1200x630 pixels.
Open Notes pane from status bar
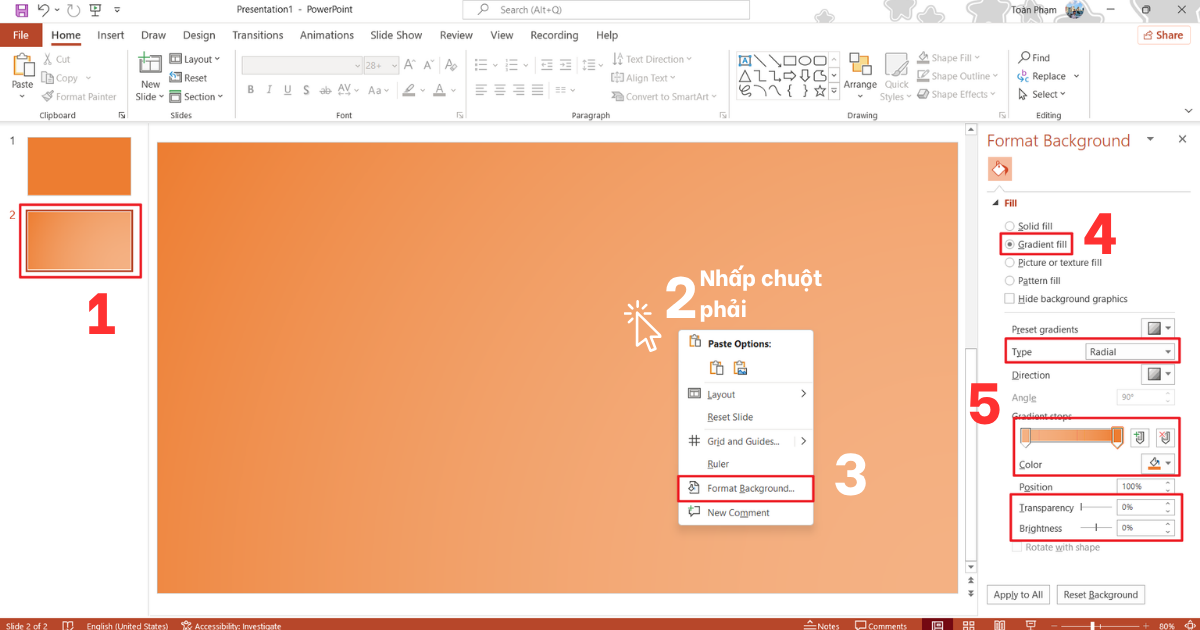pyautogui.click(x=821, y=625)
